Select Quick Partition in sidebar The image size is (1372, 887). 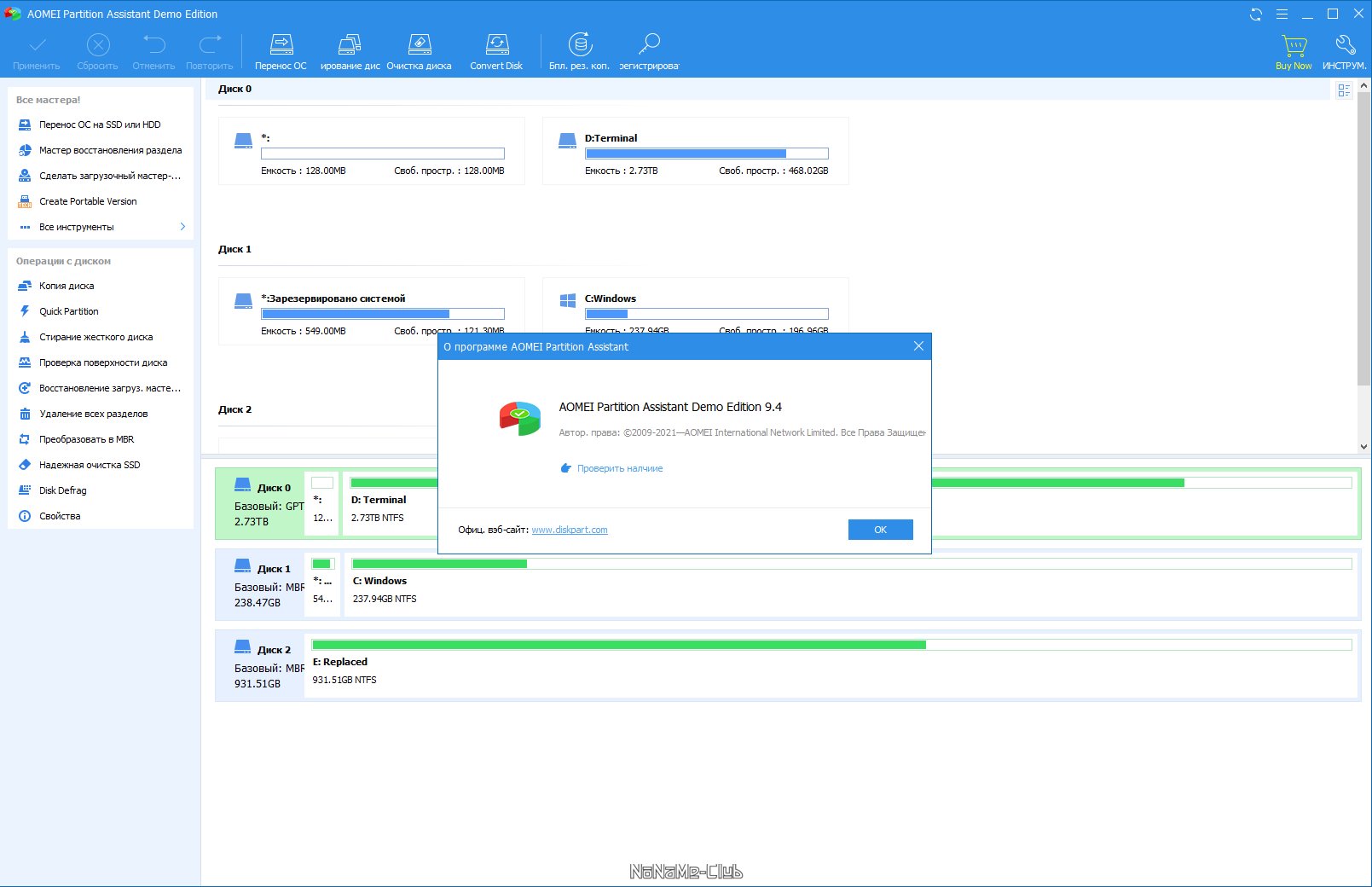pyautogui.click(x=68, y=311)
